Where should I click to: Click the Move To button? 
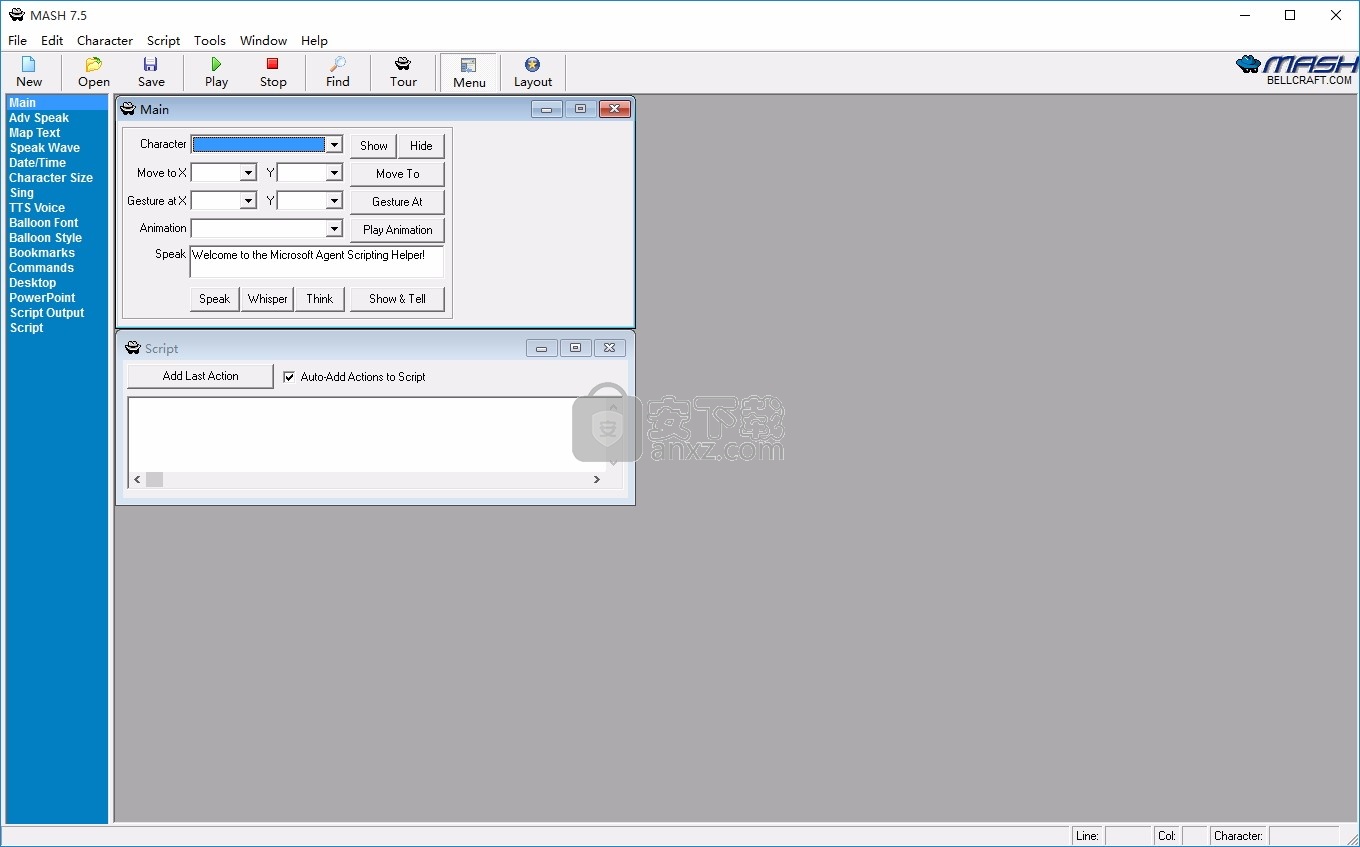[397, 174]
